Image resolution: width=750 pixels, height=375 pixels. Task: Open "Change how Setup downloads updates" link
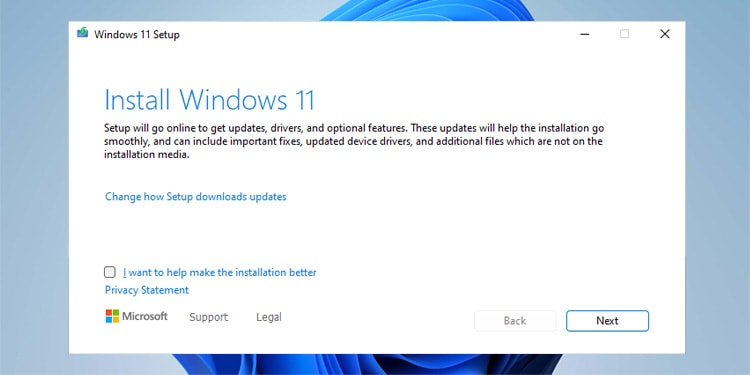pyautogui.click(x=196, y=197)
